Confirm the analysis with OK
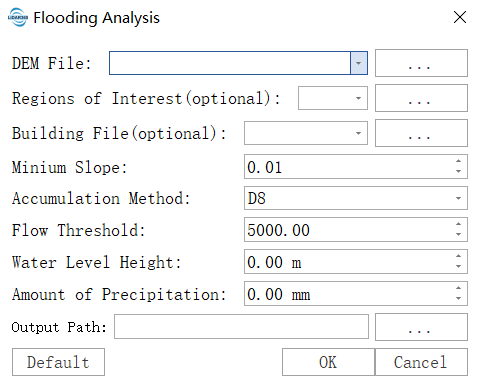Screen dimensions: 479x387 coord(328,362)
